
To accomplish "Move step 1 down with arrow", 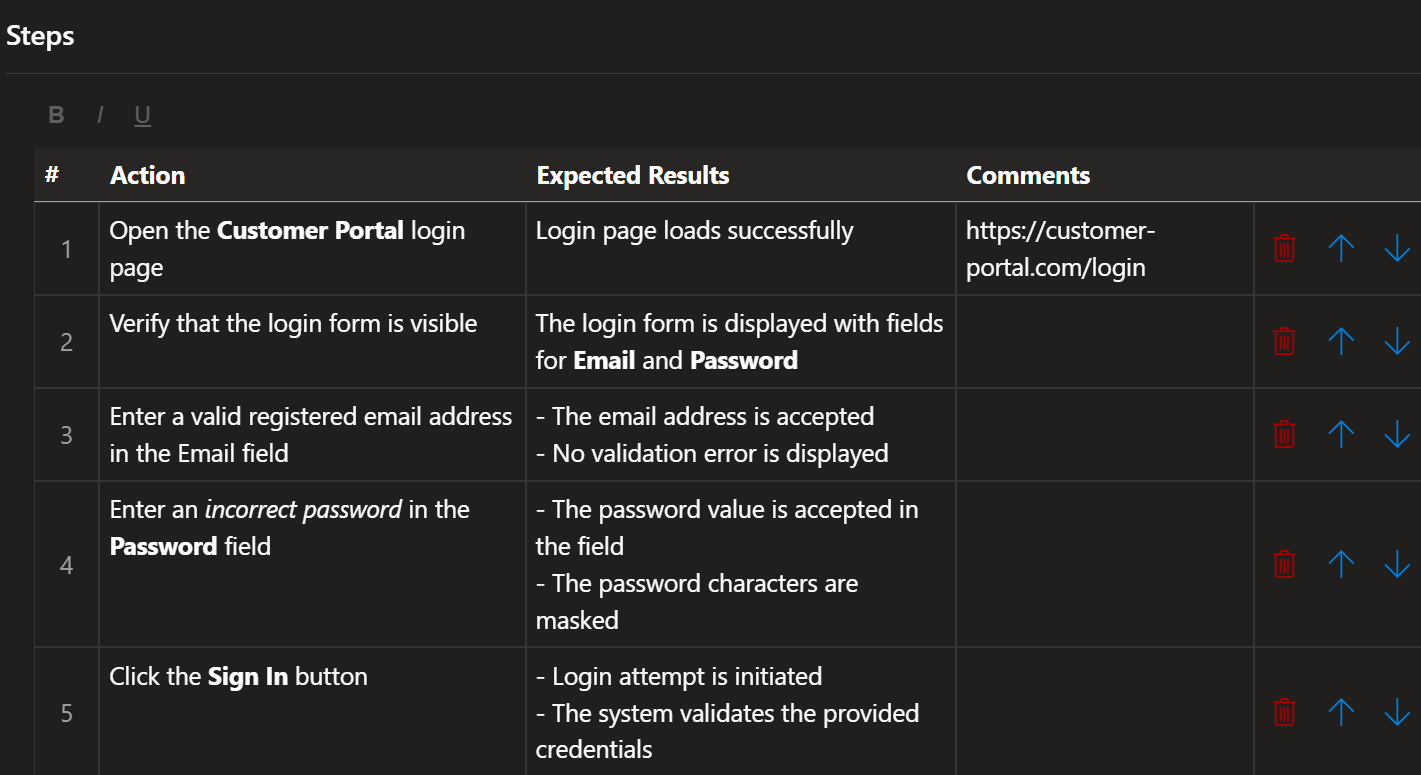I will coord(1396,248).
